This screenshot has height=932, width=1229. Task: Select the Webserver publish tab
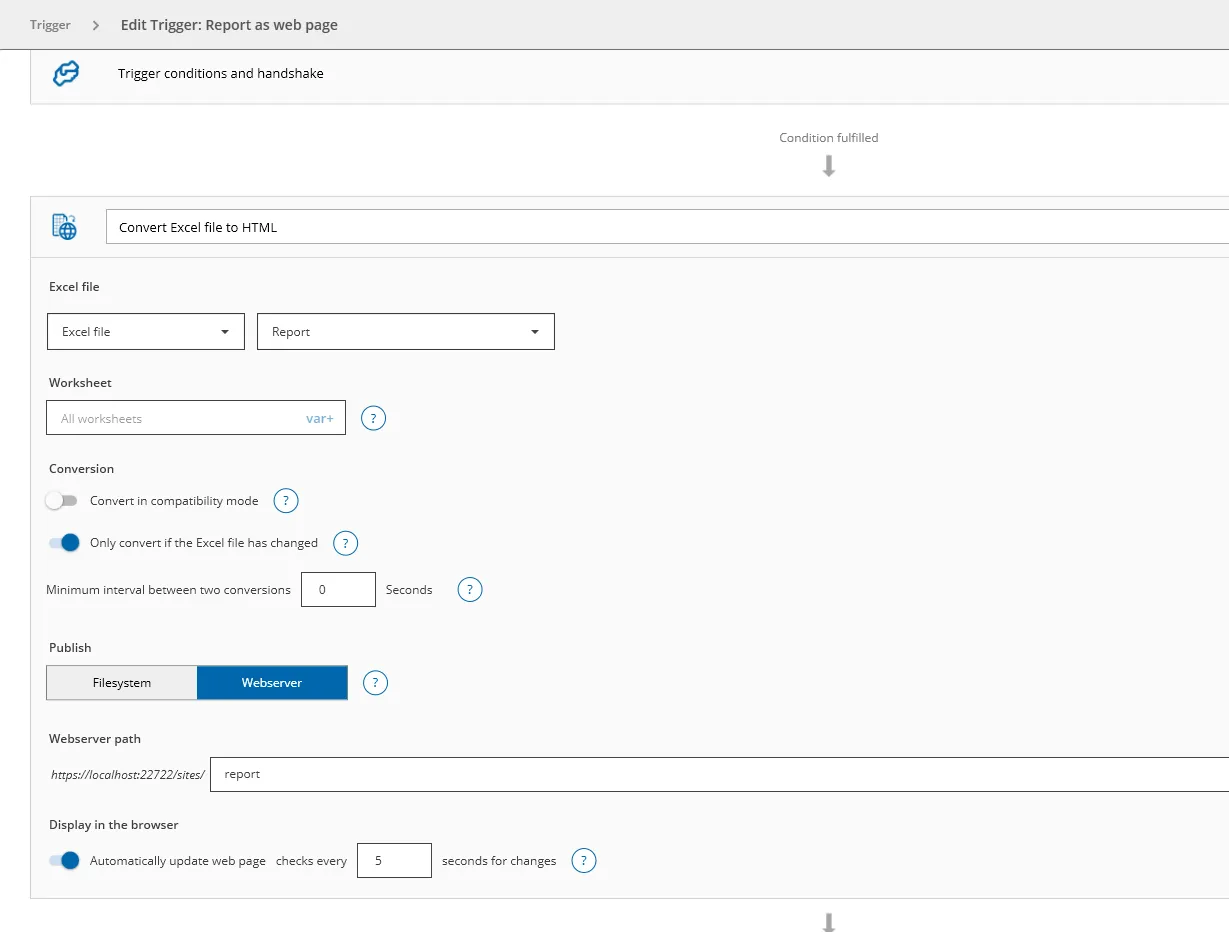(x=272, y=683)
